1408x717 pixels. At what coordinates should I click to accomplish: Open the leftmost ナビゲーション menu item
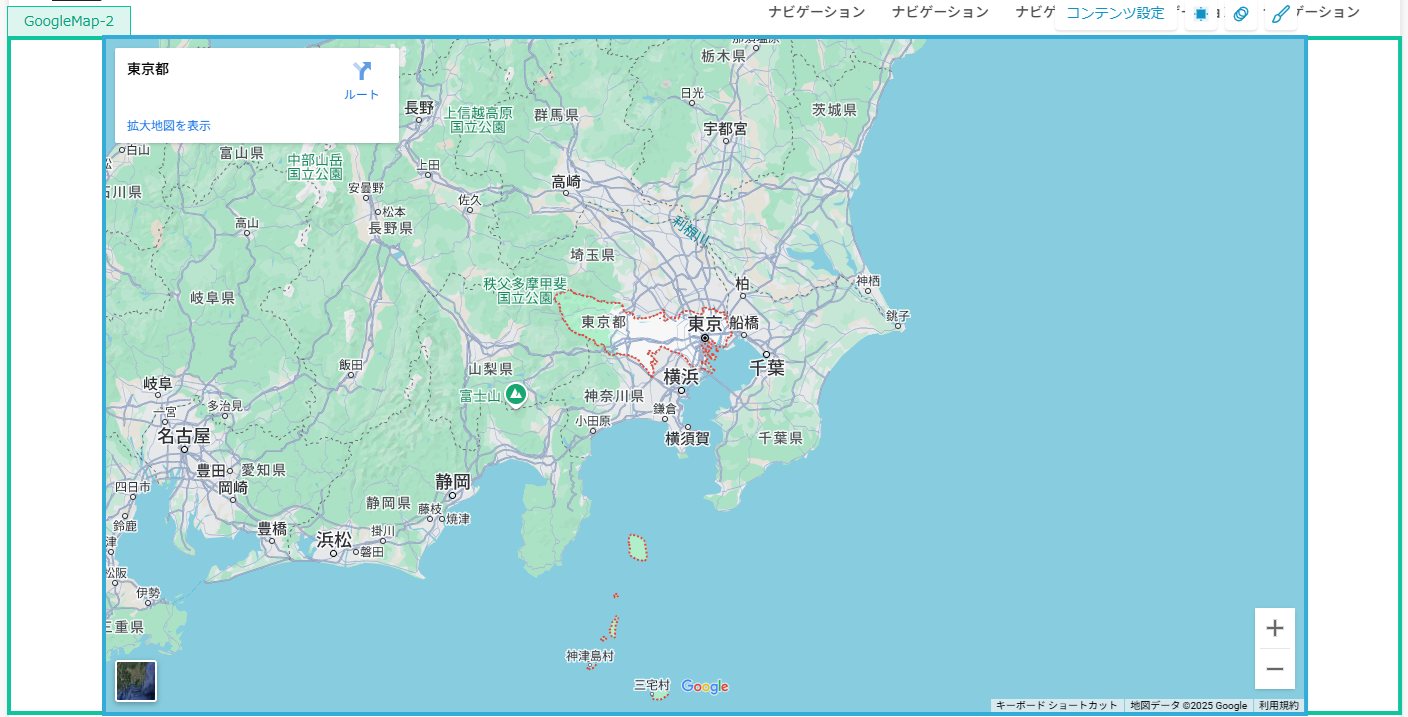point(817,12)
